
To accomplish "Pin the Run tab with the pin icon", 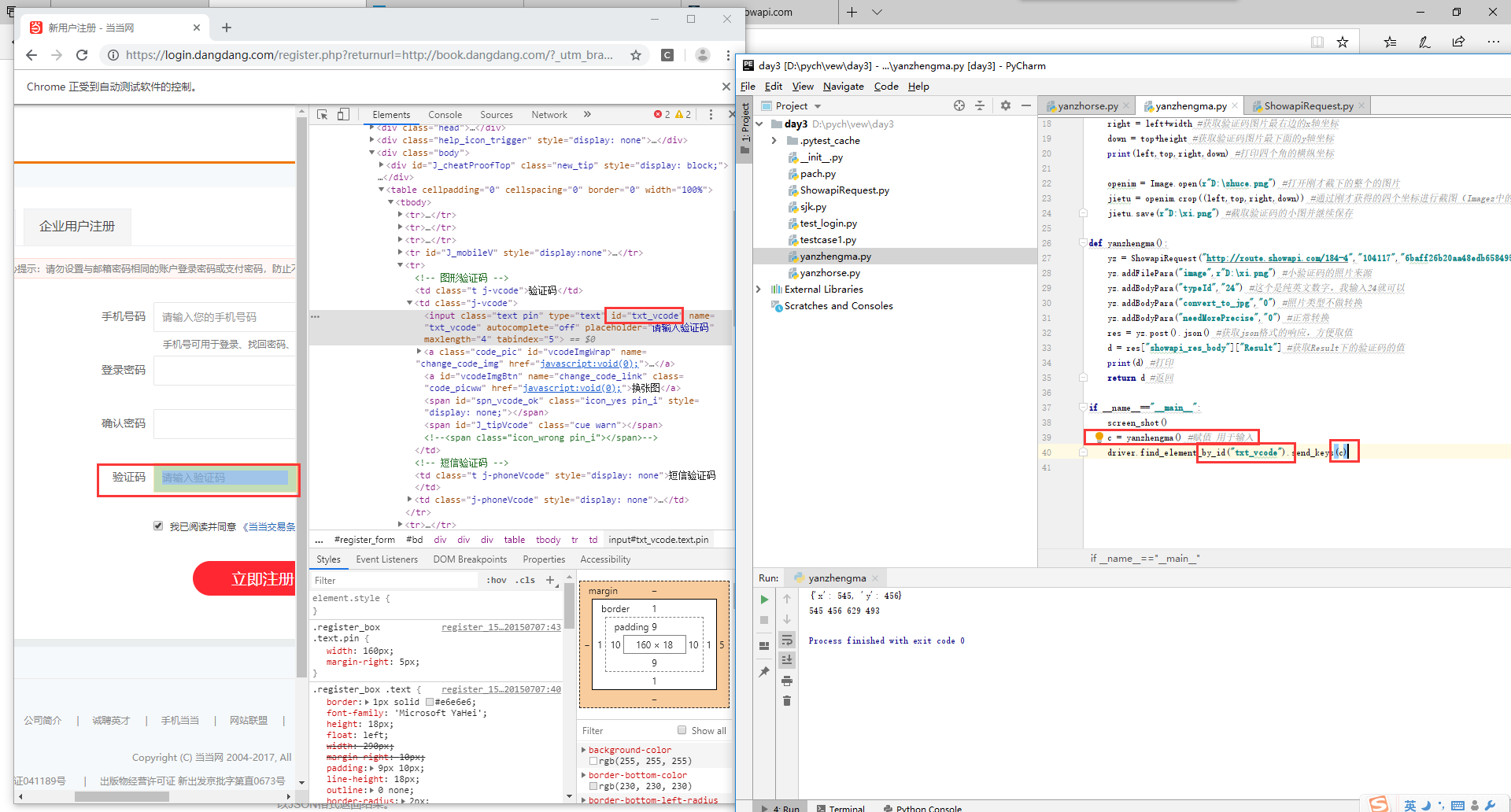I will tap(764, 671).
